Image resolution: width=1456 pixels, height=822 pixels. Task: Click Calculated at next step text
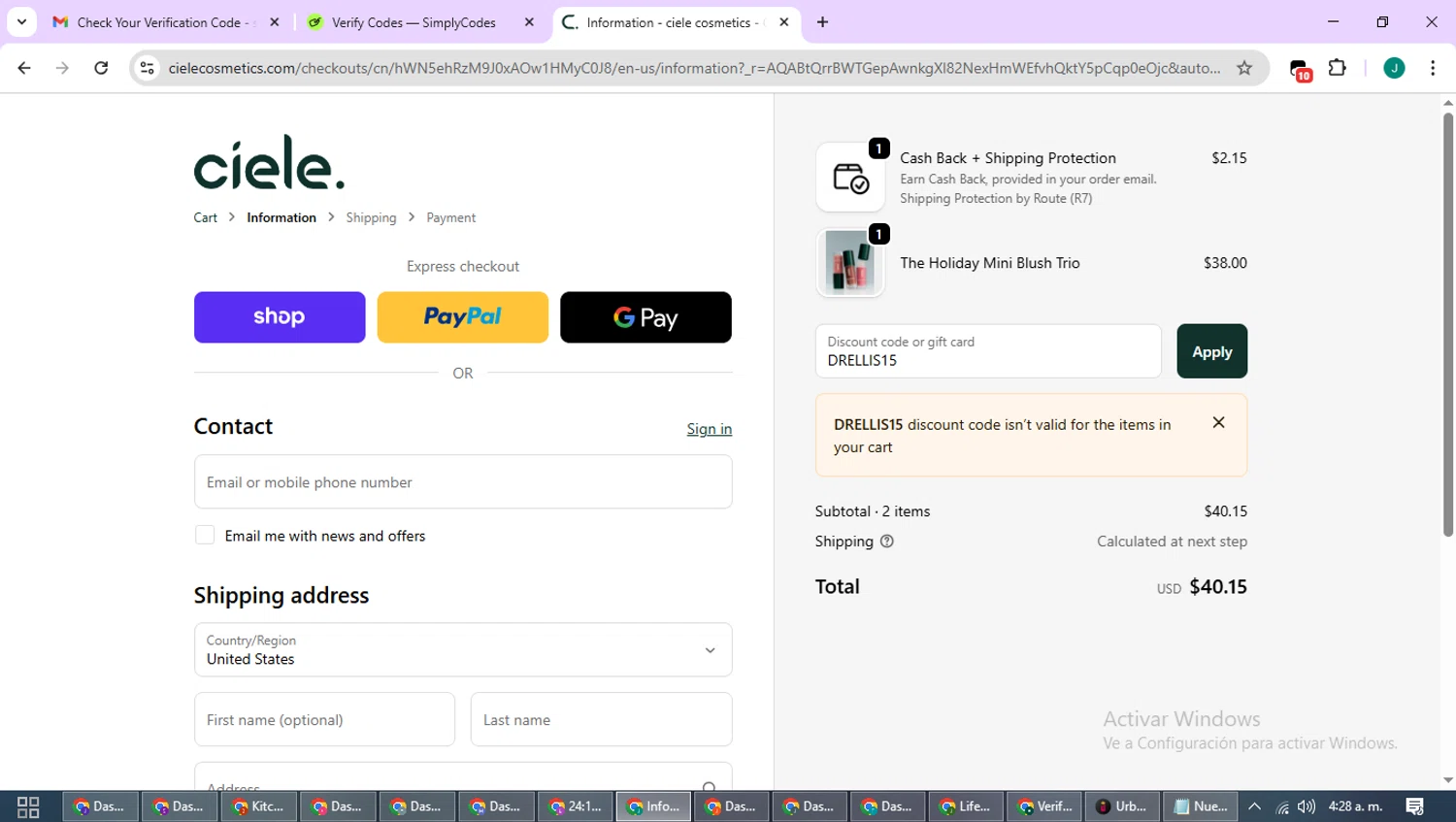pyautogui.click(x=1173, y=542)
